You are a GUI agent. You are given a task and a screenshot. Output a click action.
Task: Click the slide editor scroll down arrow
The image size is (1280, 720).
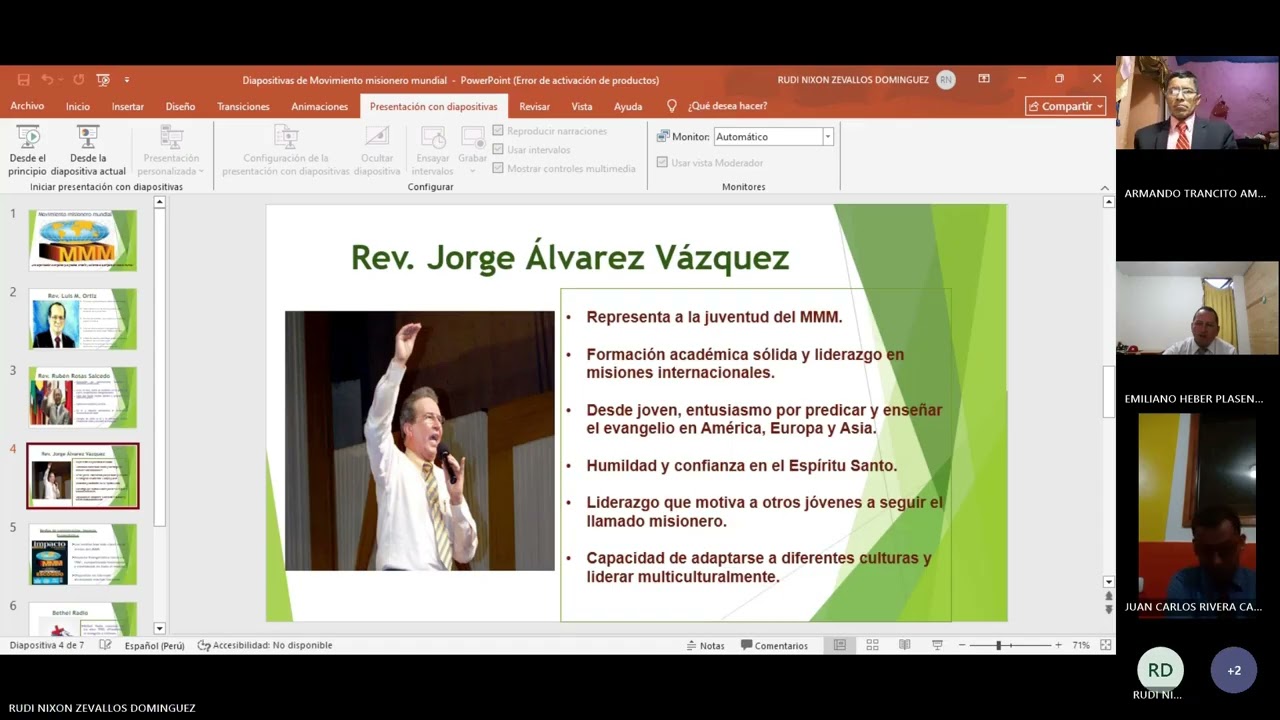[1108, 582]
